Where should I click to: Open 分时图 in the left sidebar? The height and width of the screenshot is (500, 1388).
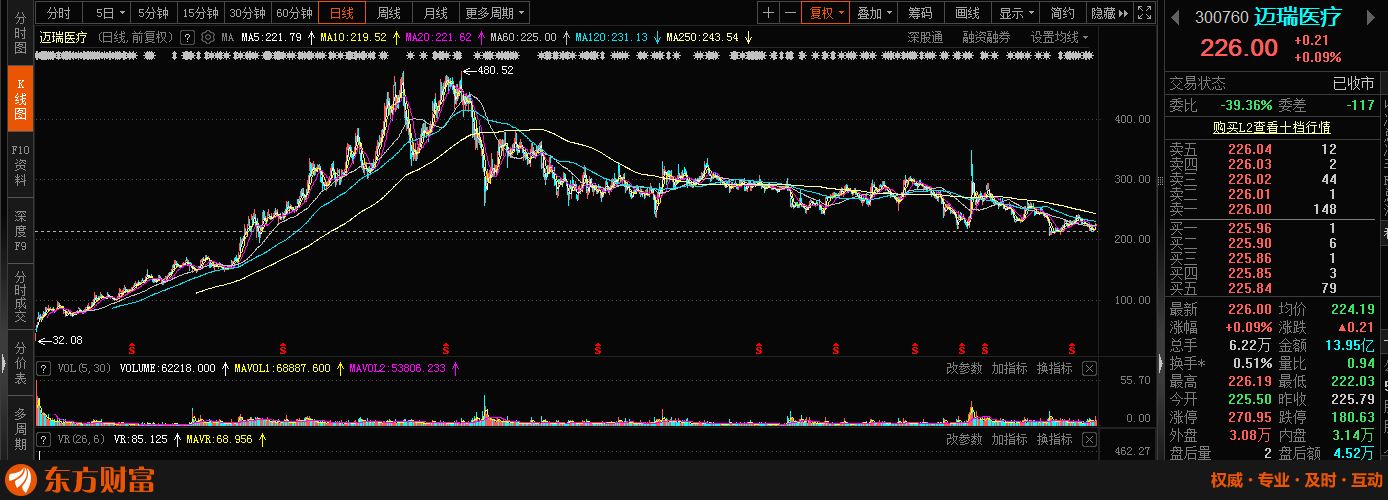click(x=20, y=34)
